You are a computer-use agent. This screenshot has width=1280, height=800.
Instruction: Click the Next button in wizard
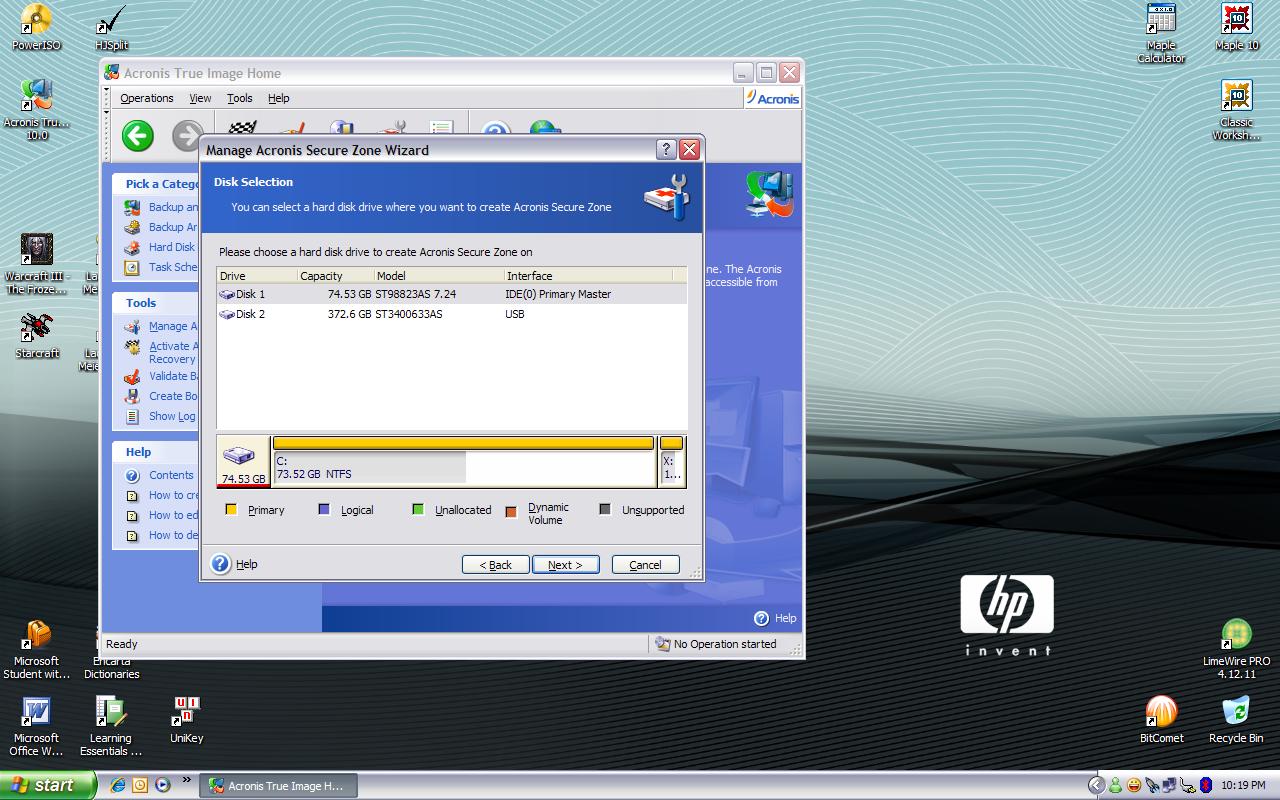pos(565,565)
